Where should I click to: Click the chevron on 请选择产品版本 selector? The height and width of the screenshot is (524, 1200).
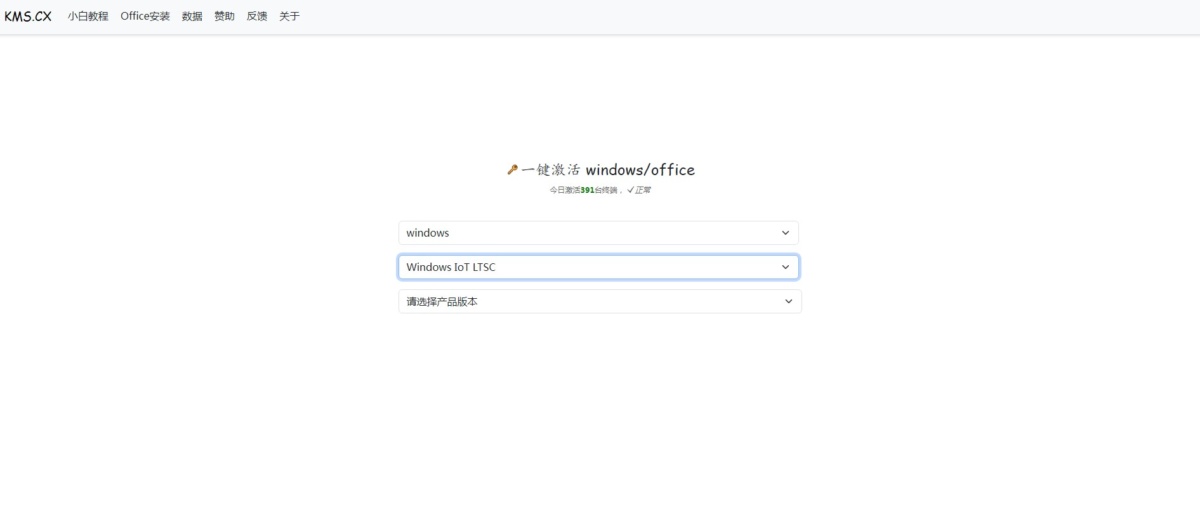click(788, 301)
